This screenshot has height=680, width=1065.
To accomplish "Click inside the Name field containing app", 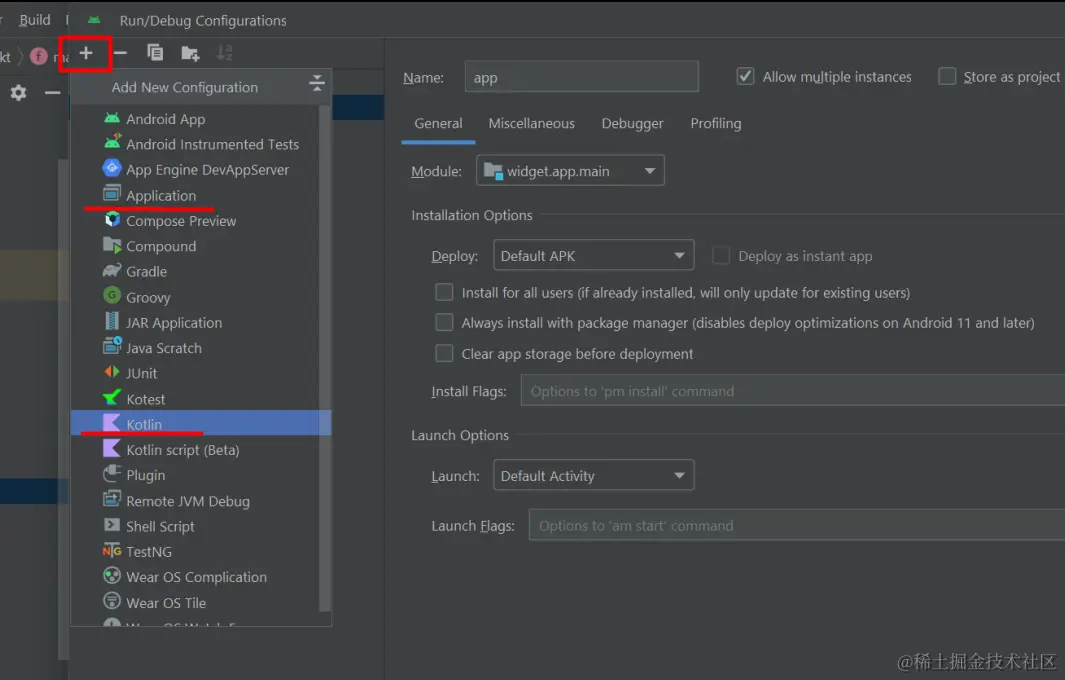I will [580, 76].
